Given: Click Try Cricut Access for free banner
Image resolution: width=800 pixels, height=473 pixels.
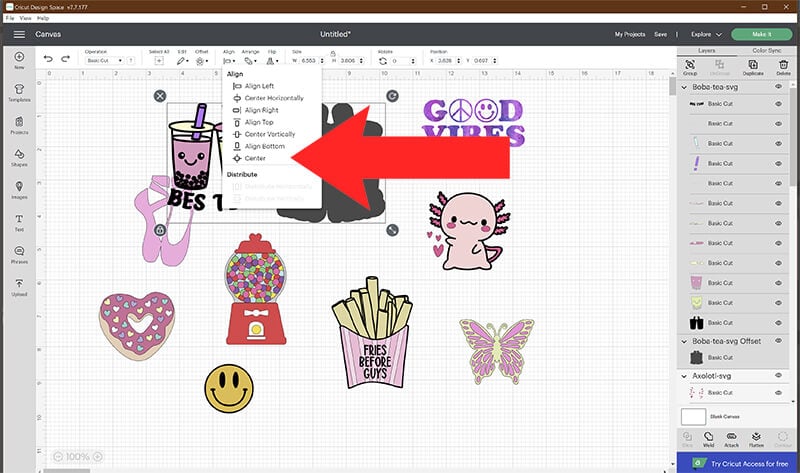Looking at the screenshot, I should 738,463.
